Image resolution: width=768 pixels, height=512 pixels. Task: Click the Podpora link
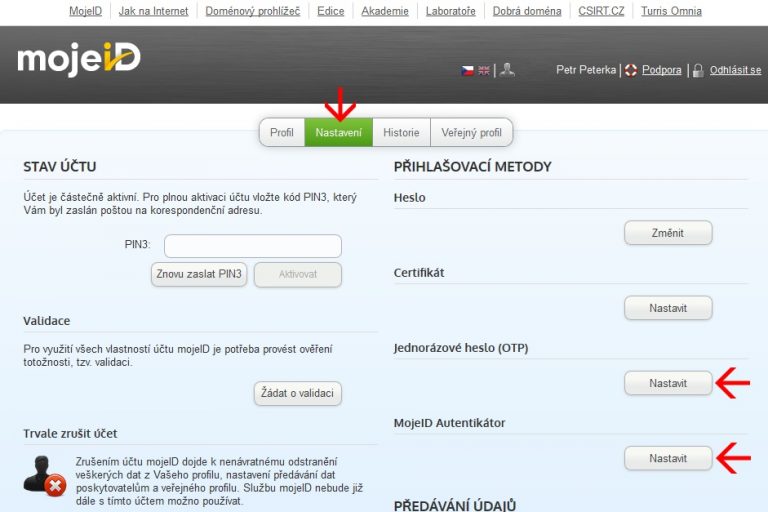click(x=662, y=70)
